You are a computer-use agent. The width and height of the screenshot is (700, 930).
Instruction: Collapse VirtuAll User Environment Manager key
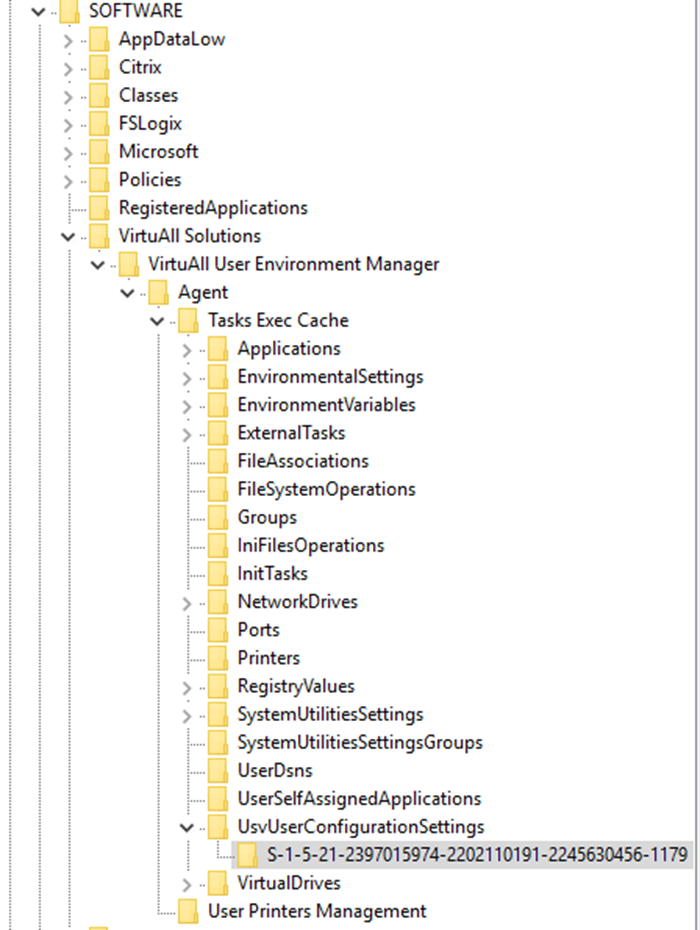point(98,265)
